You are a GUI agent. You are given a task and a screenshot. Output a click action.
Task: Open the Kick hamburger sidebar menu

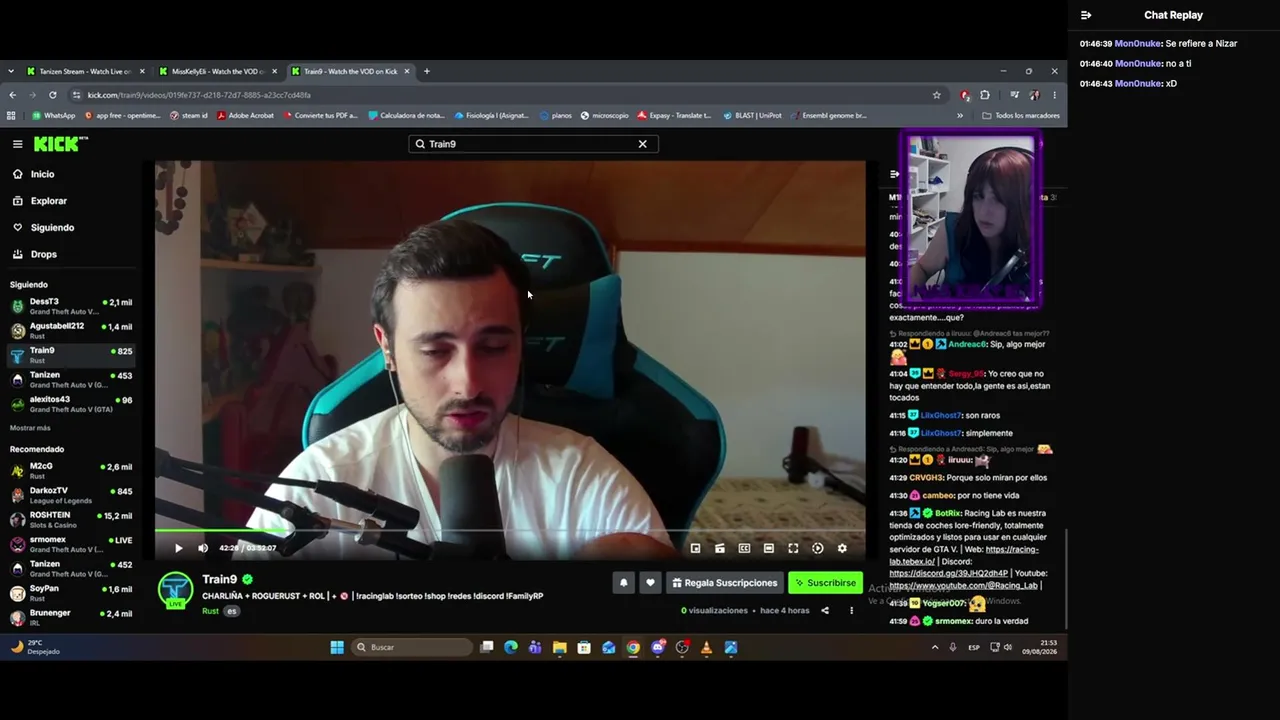[17, 144]
